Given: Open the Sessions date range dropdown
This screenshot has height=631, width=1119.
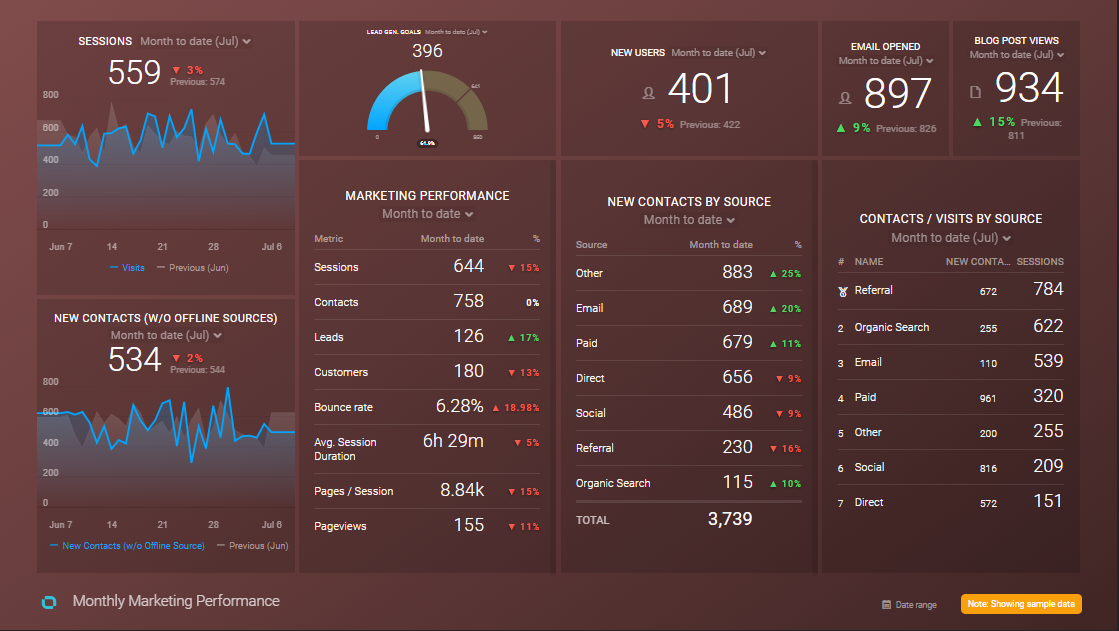Looking at the screenshot, I should 195,41.
